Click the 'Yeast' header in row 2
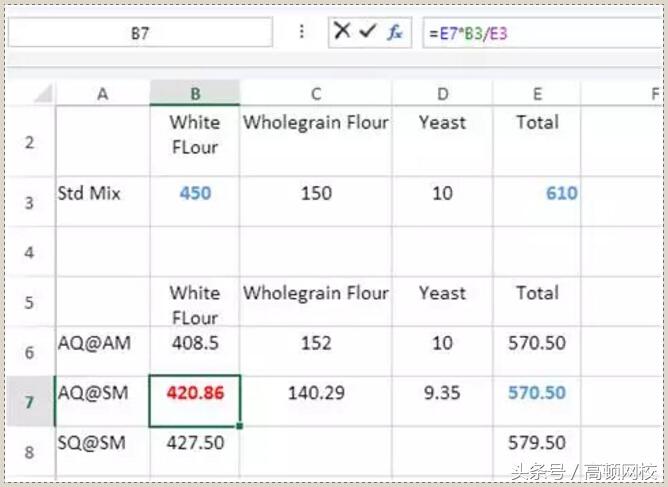Viewport: 668px width, 487px height. tap(442, 141)
